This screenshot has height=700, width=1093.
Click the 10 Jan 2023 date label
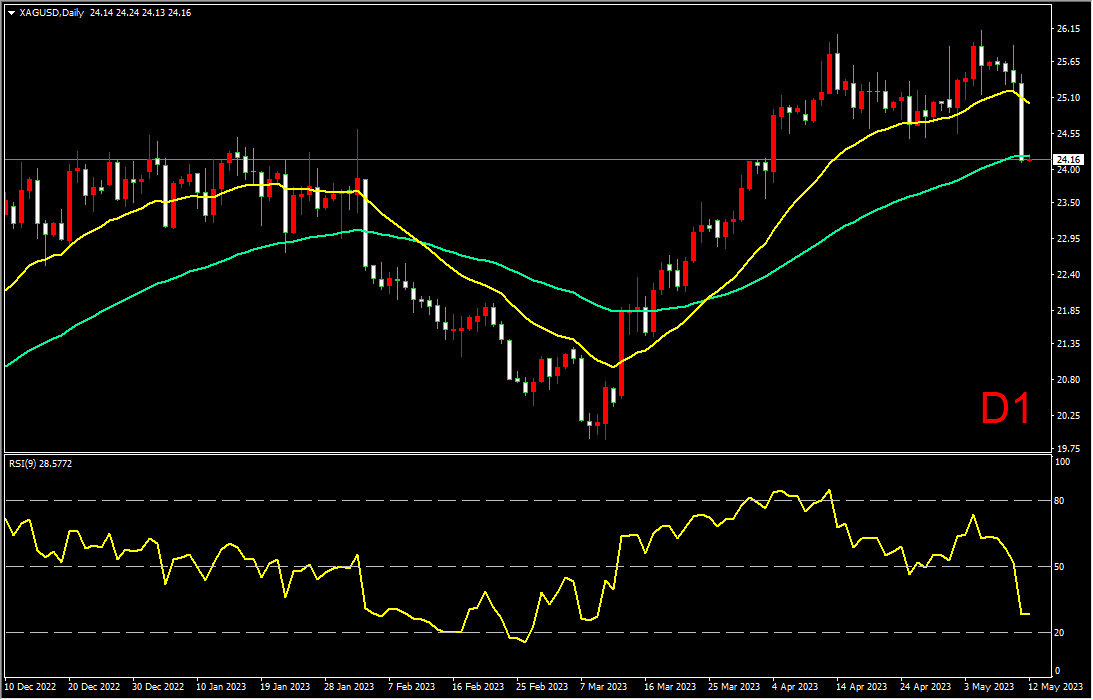[x=222, y=686]
